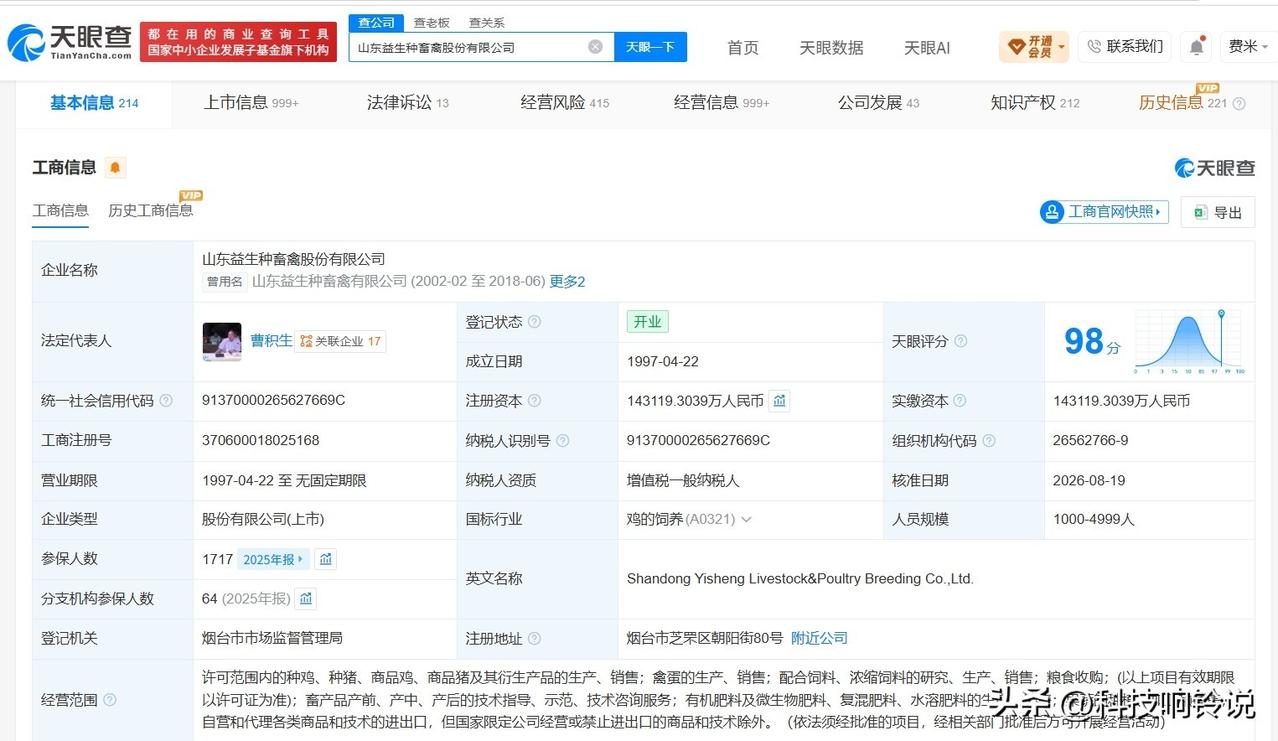Click organization code 26562766-9
This screenshot has height=741, width=1278.
pos(1091,440)
